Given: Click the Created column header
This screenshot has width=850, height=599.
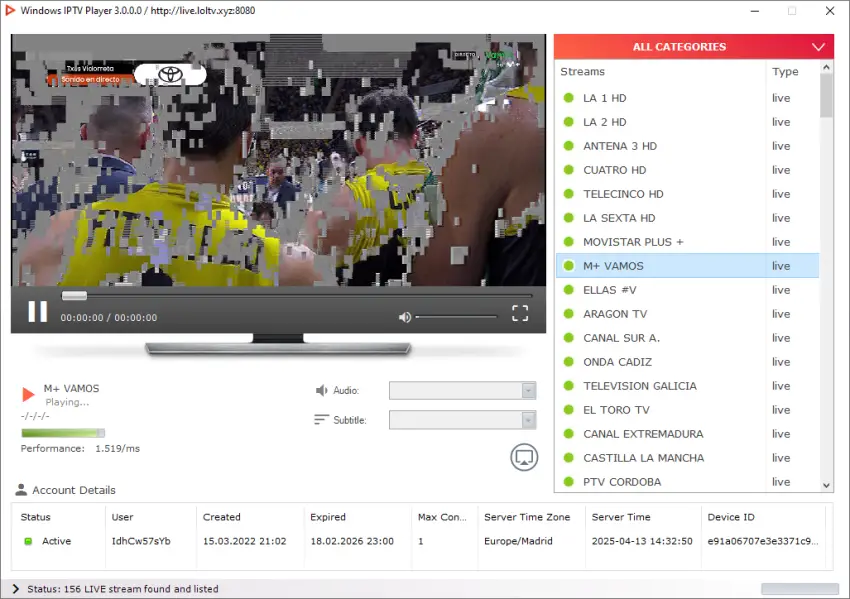Looking at the screenshot, I should click(x=221, y=517).
